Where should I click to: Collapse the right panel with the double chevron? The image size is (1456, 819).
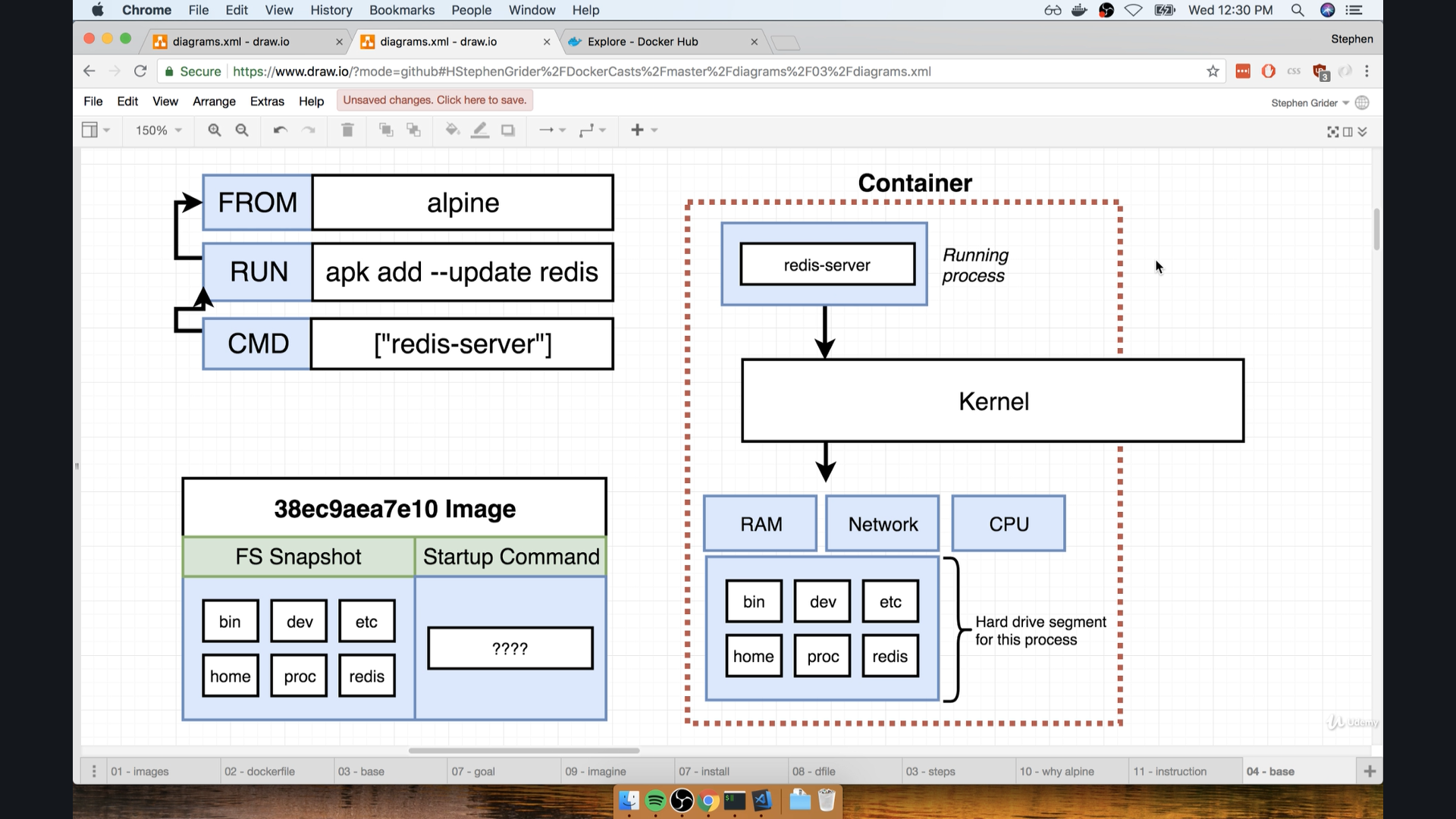tap(1363, 130)
